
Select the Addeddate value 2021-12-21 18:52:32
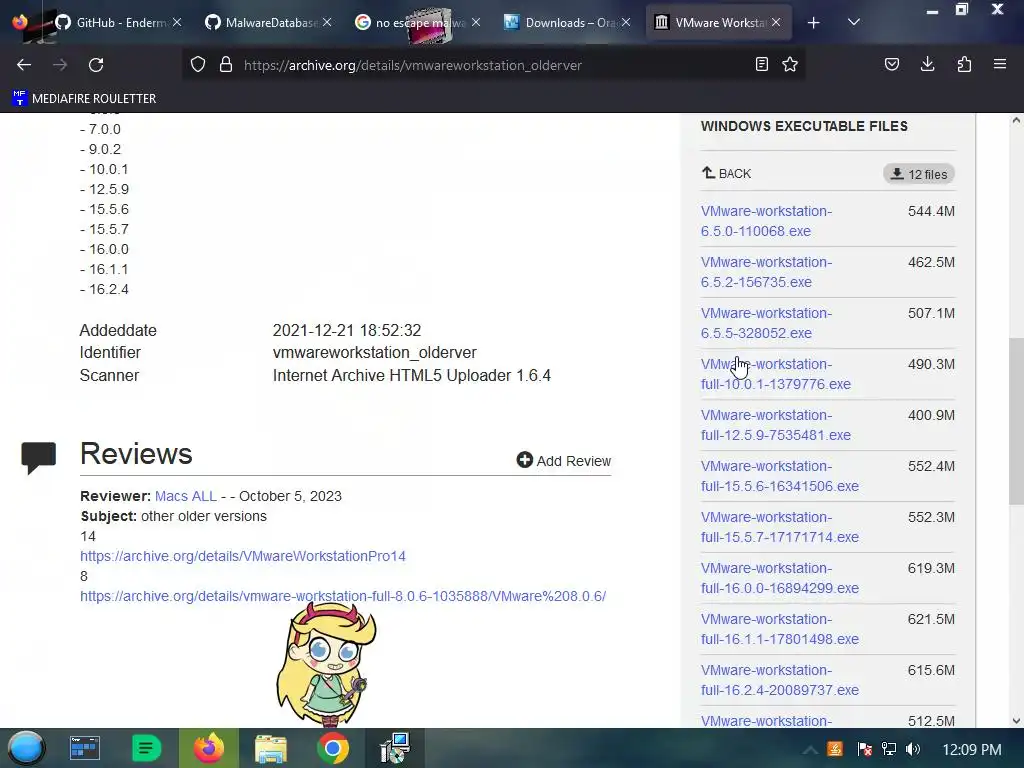(347, 330)
